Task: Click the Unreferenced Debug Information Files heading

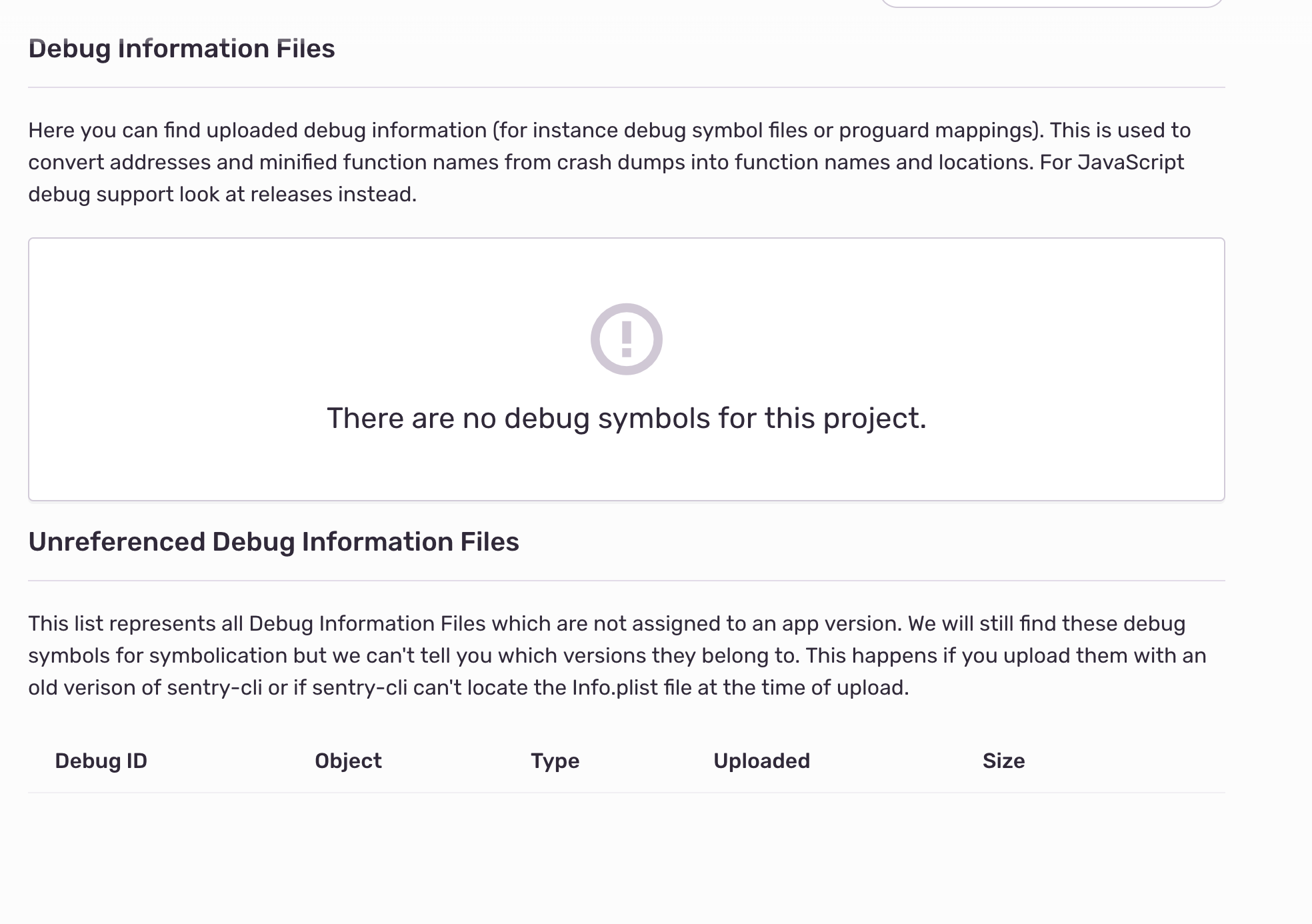Action: [273, 542]
